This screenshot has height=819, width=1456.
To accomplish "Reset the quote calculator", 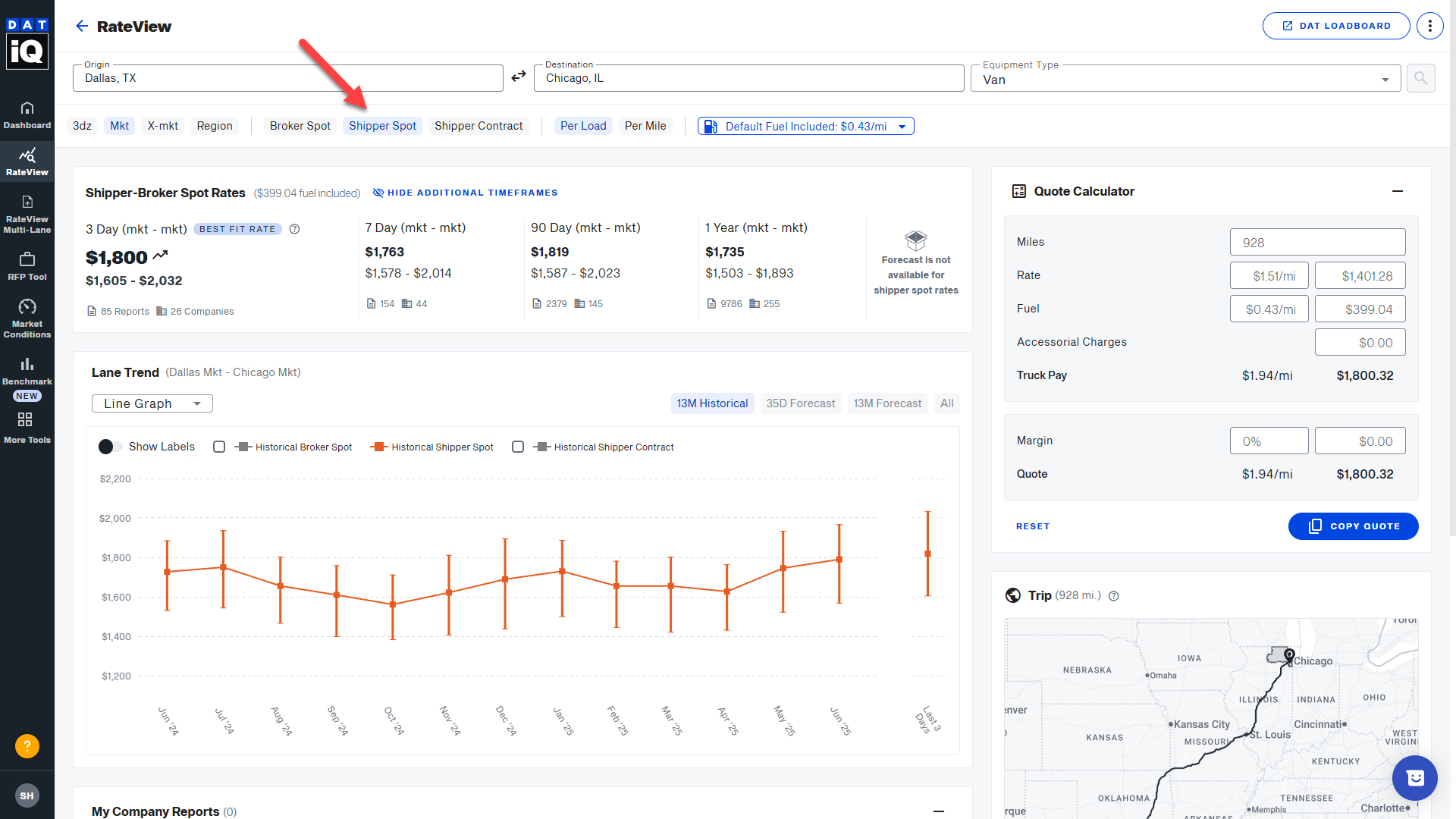I will click(x=1033, y=526).
